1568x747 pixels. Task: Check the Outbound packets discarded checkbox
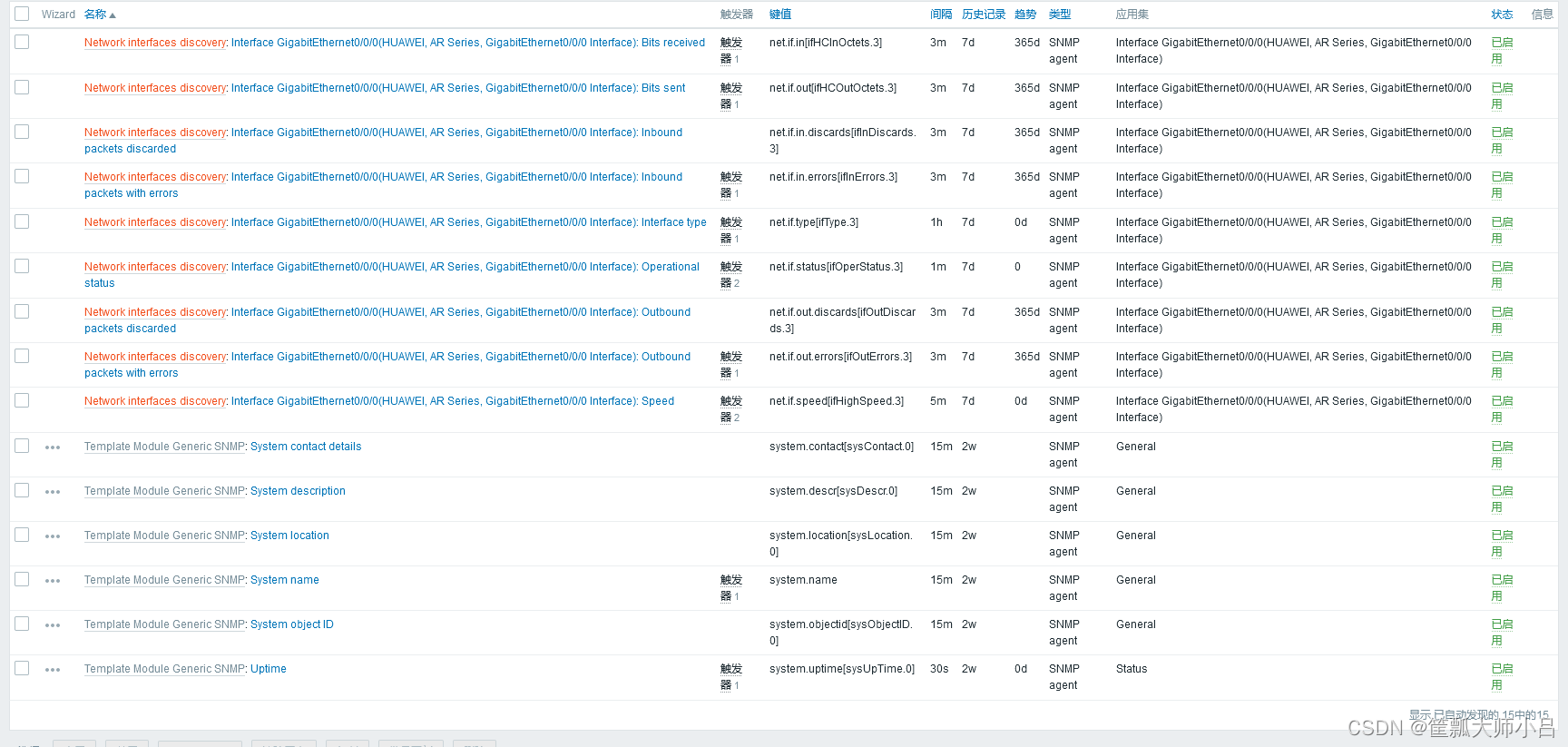click(x=22, y=311)
